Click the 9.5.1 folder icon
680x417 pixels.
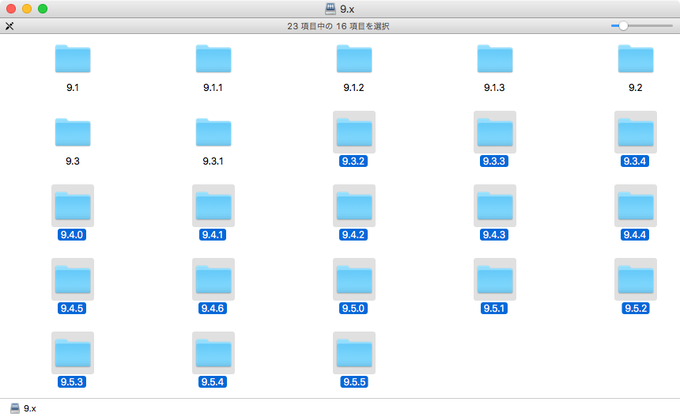495,280
